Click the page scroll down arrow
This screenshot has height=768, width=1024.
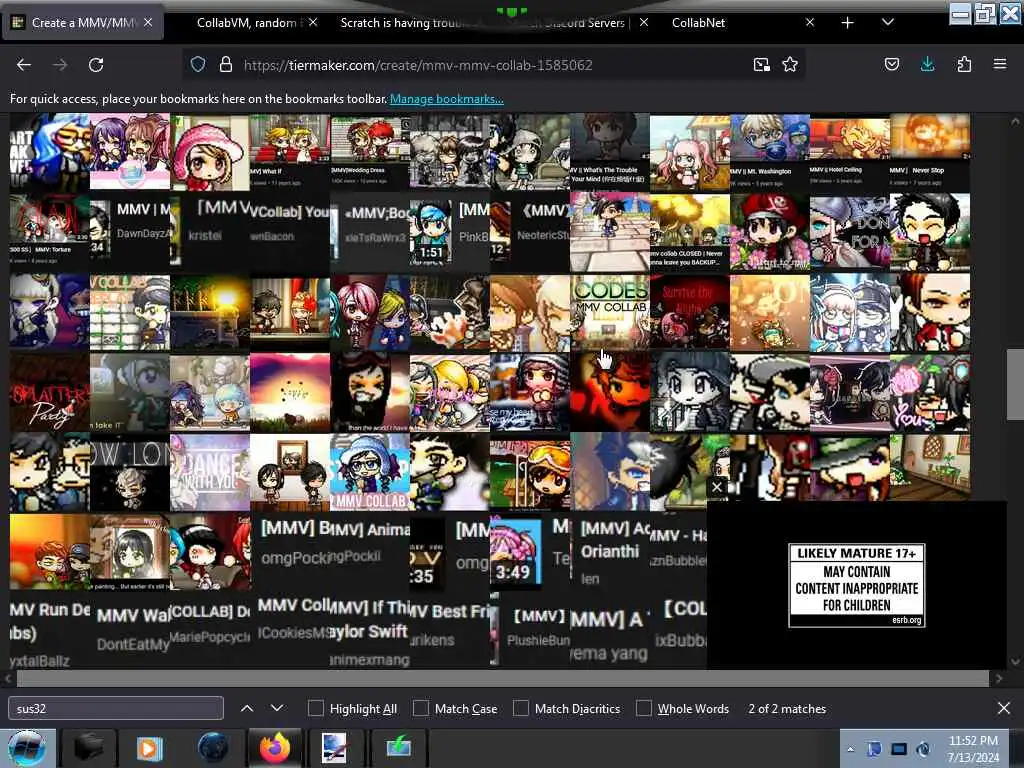1014,662
